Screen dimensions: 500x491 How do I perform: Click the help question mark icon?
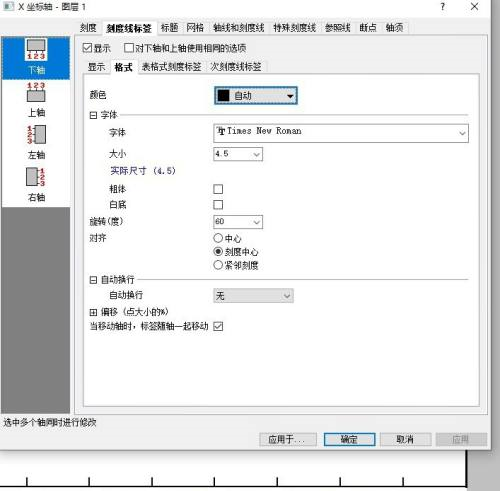442,7
